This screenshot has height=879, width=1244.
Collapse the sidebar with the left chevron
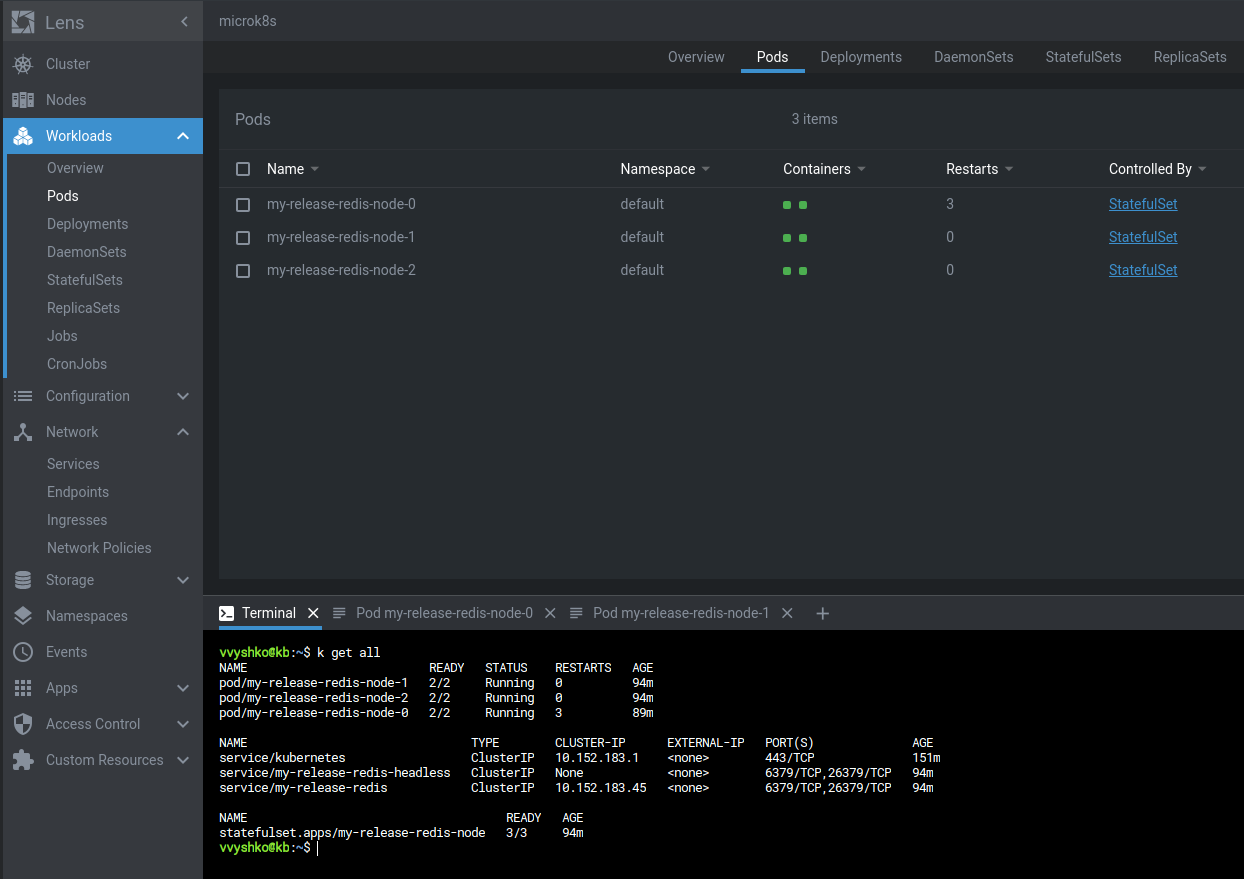[x=184, y=21]
